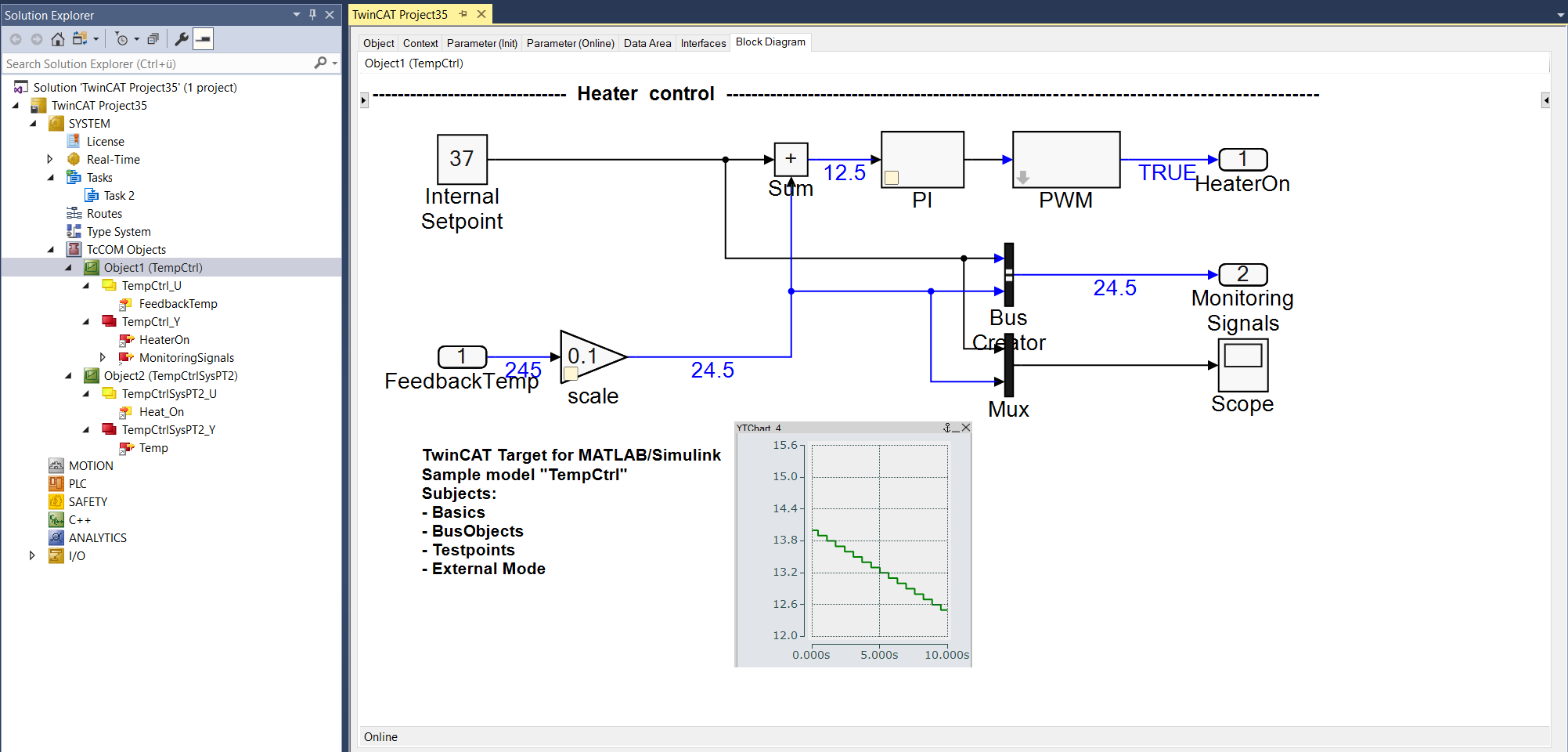Click the Collapse All icon in Solution Explorer
Image resolution: width=1568 pixels, height=752 pixels.
[x=153, y=39]
